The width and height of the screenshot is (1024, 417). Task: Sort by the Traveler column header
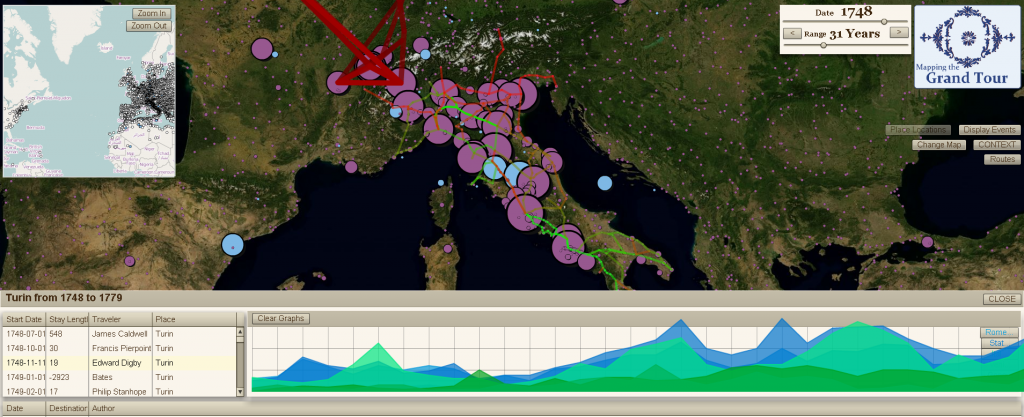coord(121,319)
